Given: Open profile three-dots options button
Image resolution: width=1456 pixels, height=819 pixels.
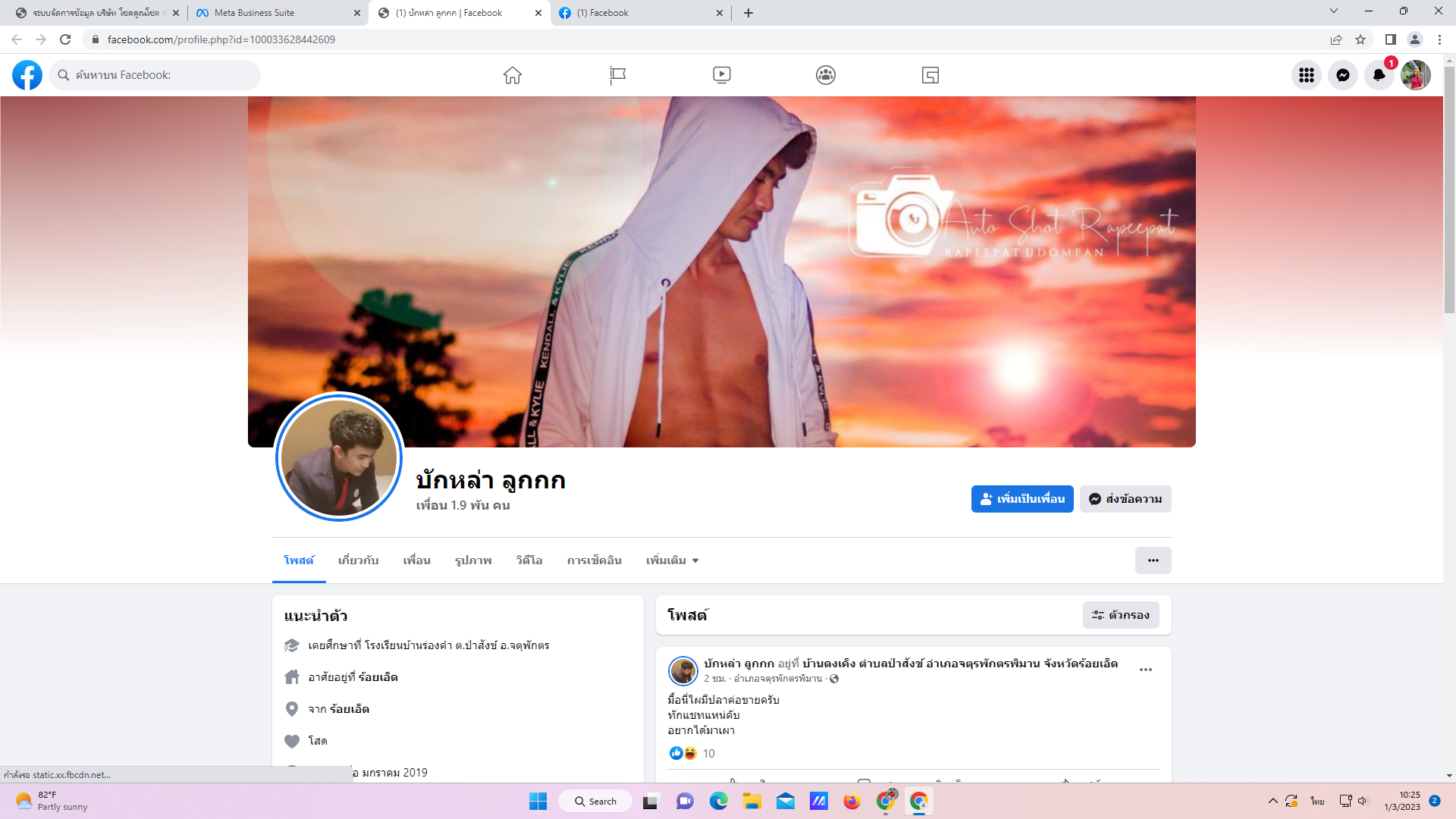Looking at the screenshot, I should (x=1153, y=560).
